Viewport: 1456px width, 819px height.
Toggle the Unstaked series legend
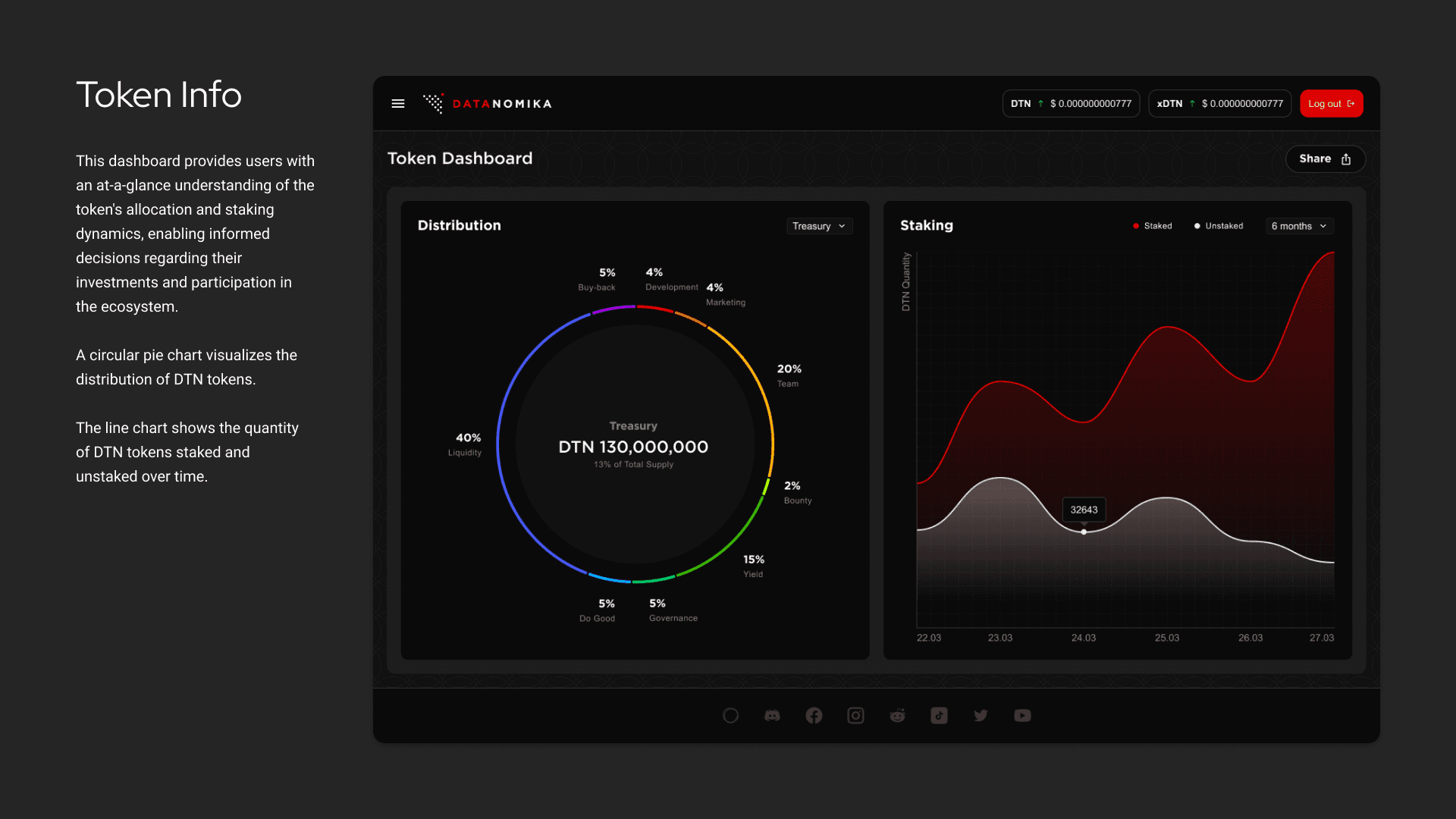coord(1219,226)
